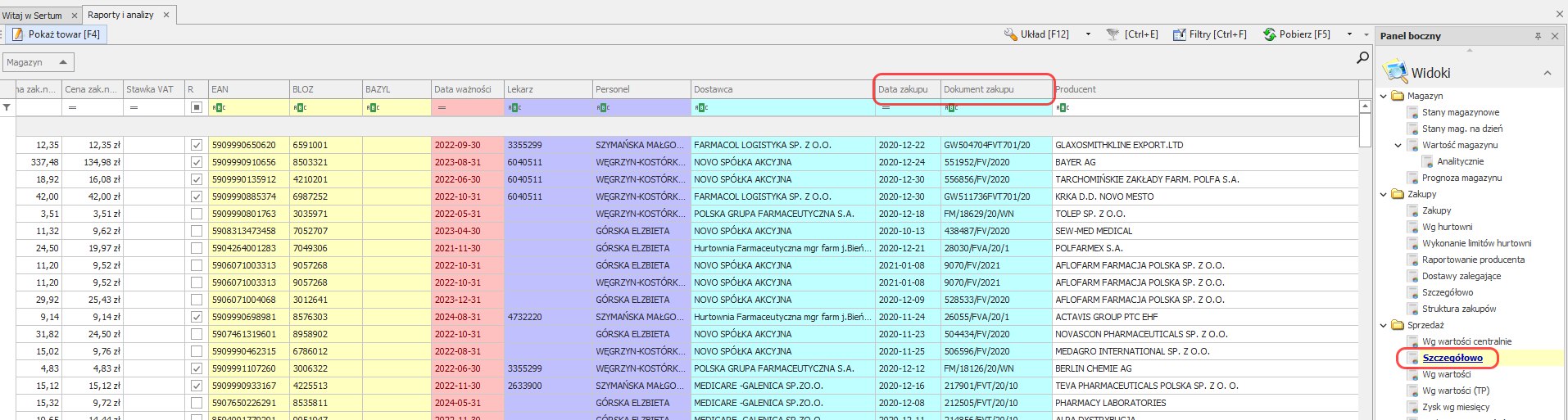Toggle the R column filter checkbox
This screenshot has height=420, width=1568.
[x=196, y=107]
